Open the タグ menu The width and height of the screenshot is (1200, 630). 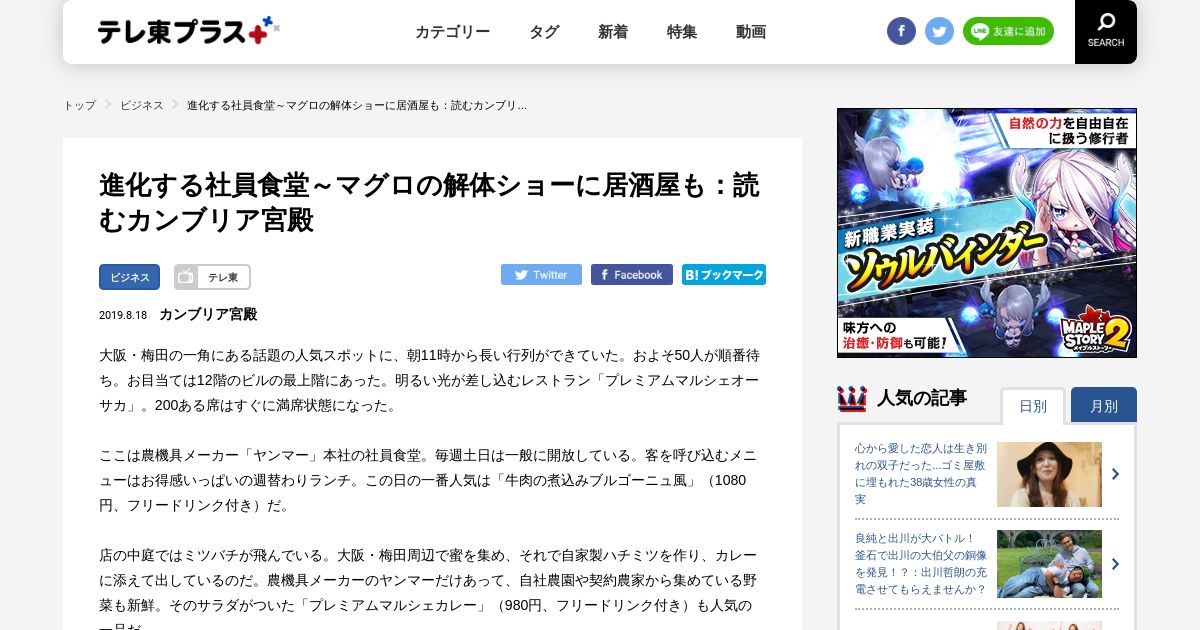[x=544, y=32]
